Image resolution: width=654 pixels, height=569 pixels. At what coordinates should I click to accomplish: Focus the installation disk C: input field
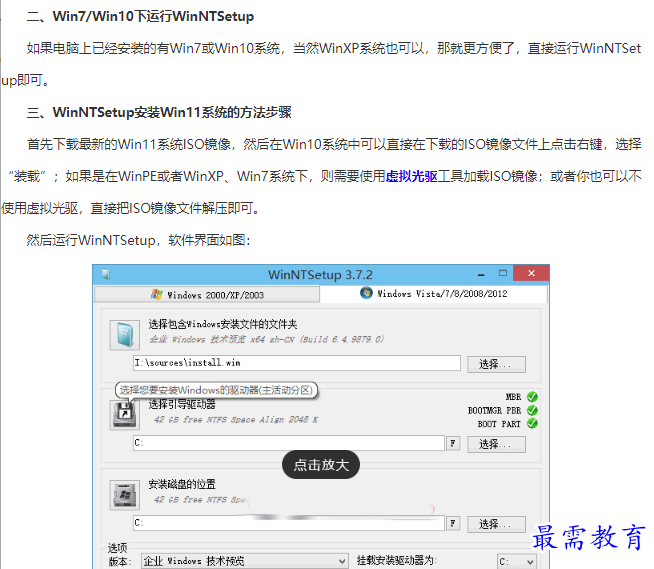click(289, 523)
